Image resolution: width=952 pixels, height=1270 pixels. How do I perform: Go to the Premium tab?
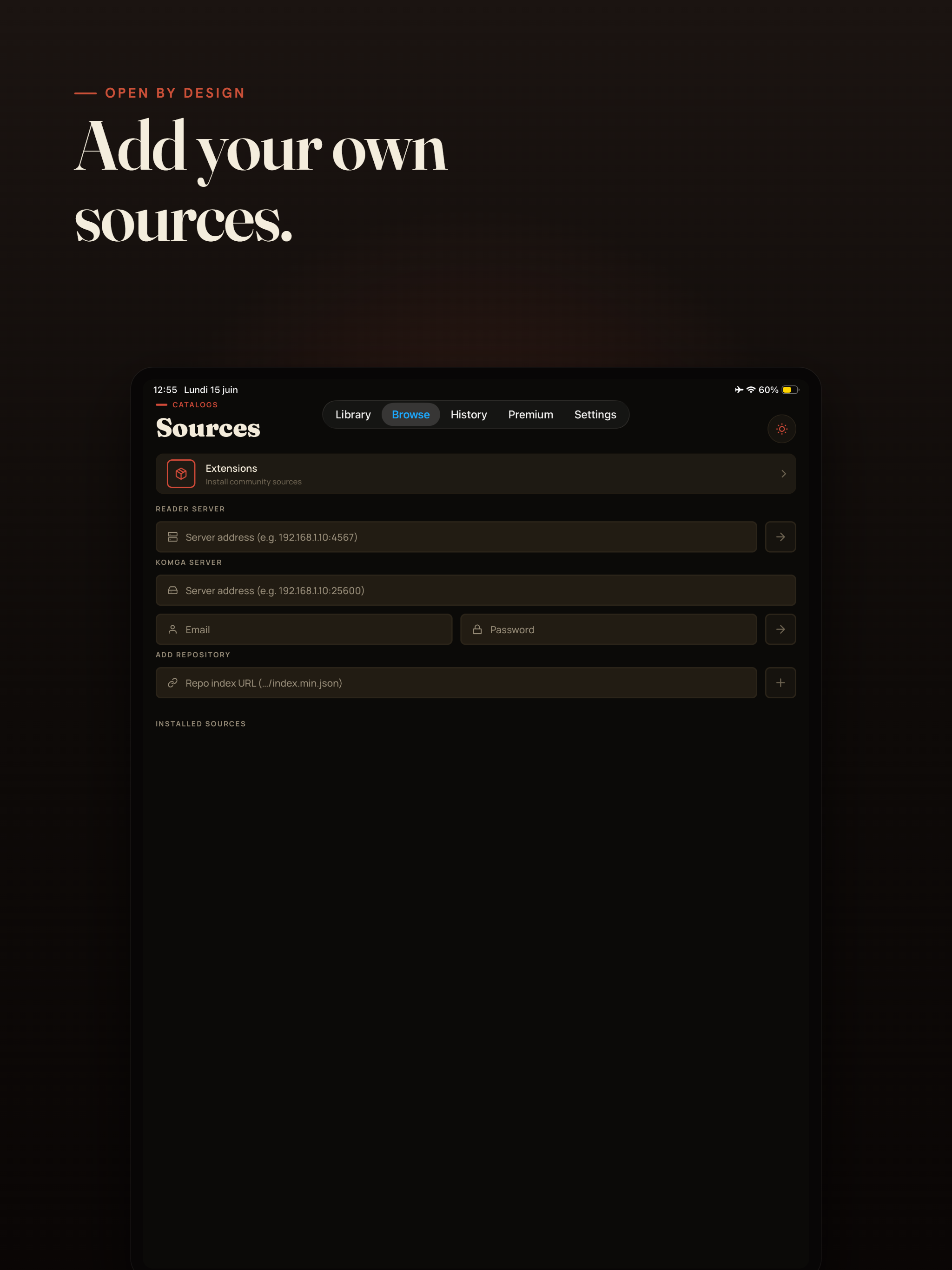[x=530, y=415]
